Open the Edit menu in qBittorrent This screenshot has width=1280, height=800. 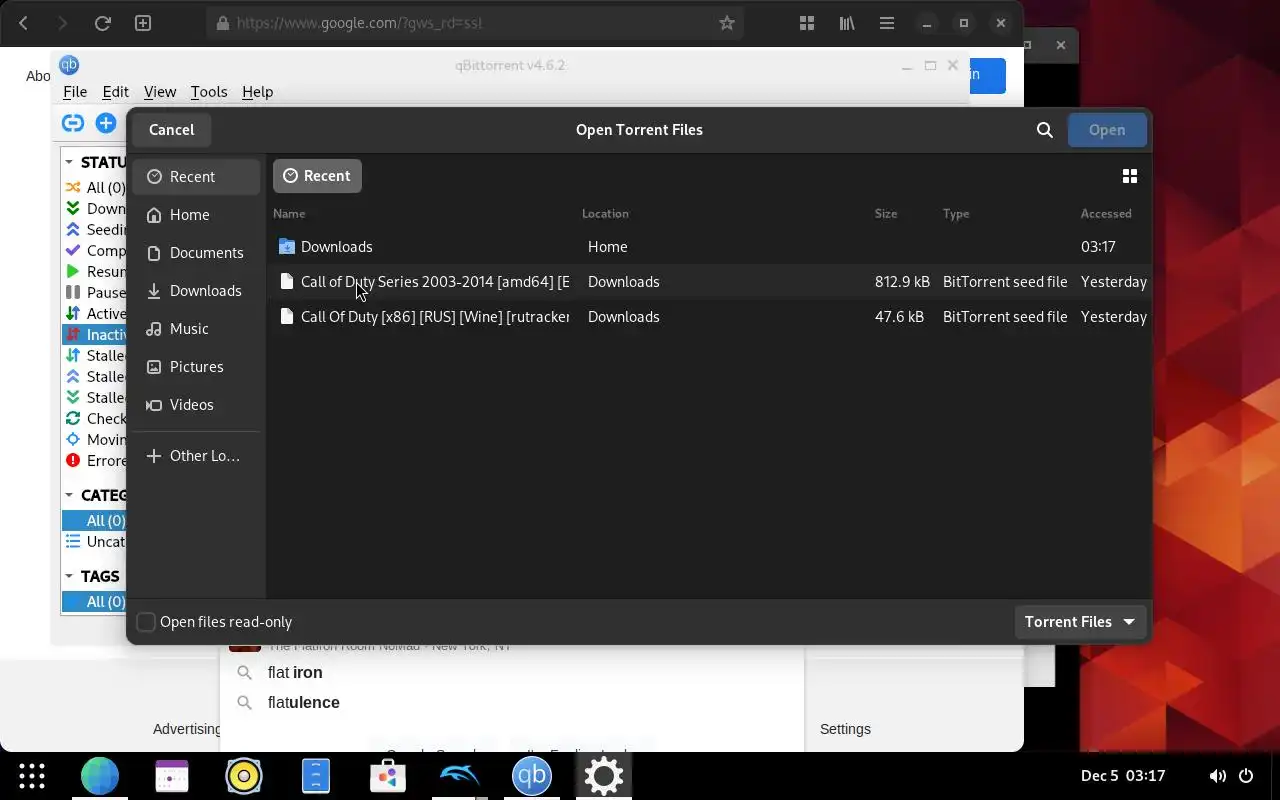tap(115, 92)
